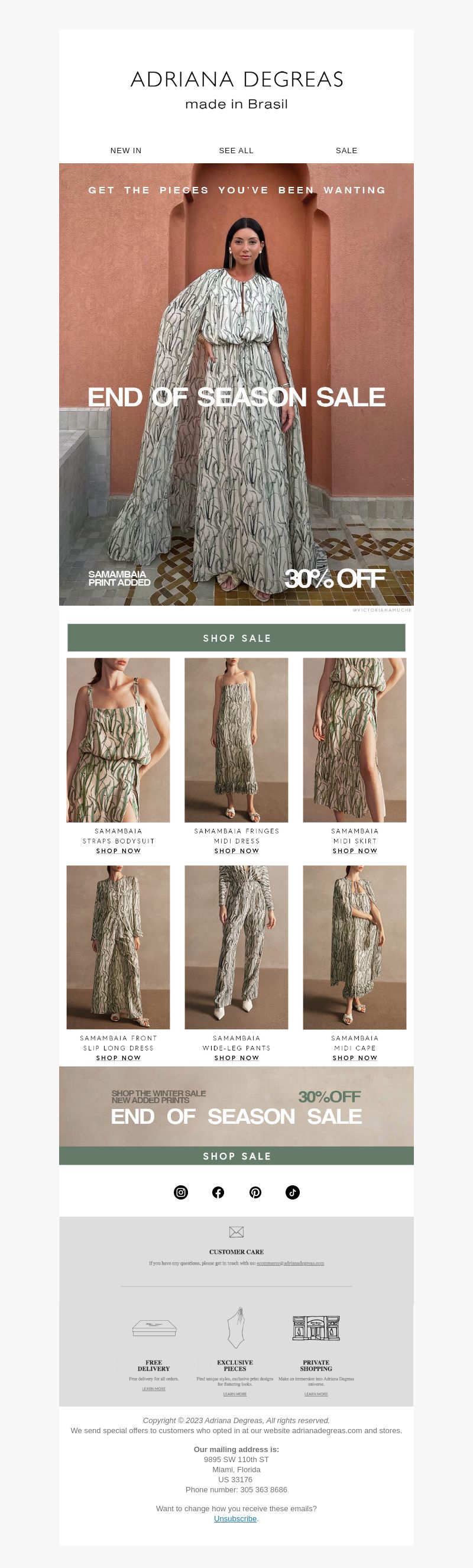Open the SEE ALL menu item
The image size is (473, 1568).
236,150
